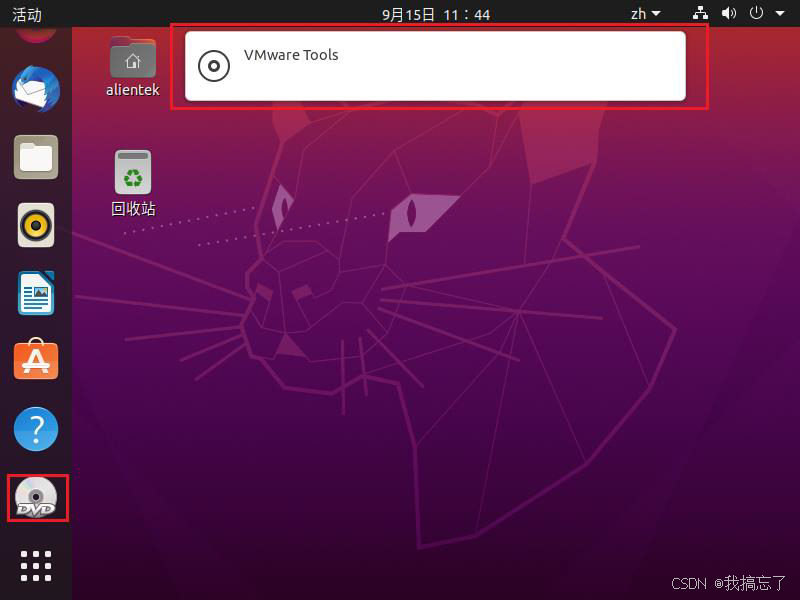Start LibreOffice Writer from the dock

(x=36, y=293)
